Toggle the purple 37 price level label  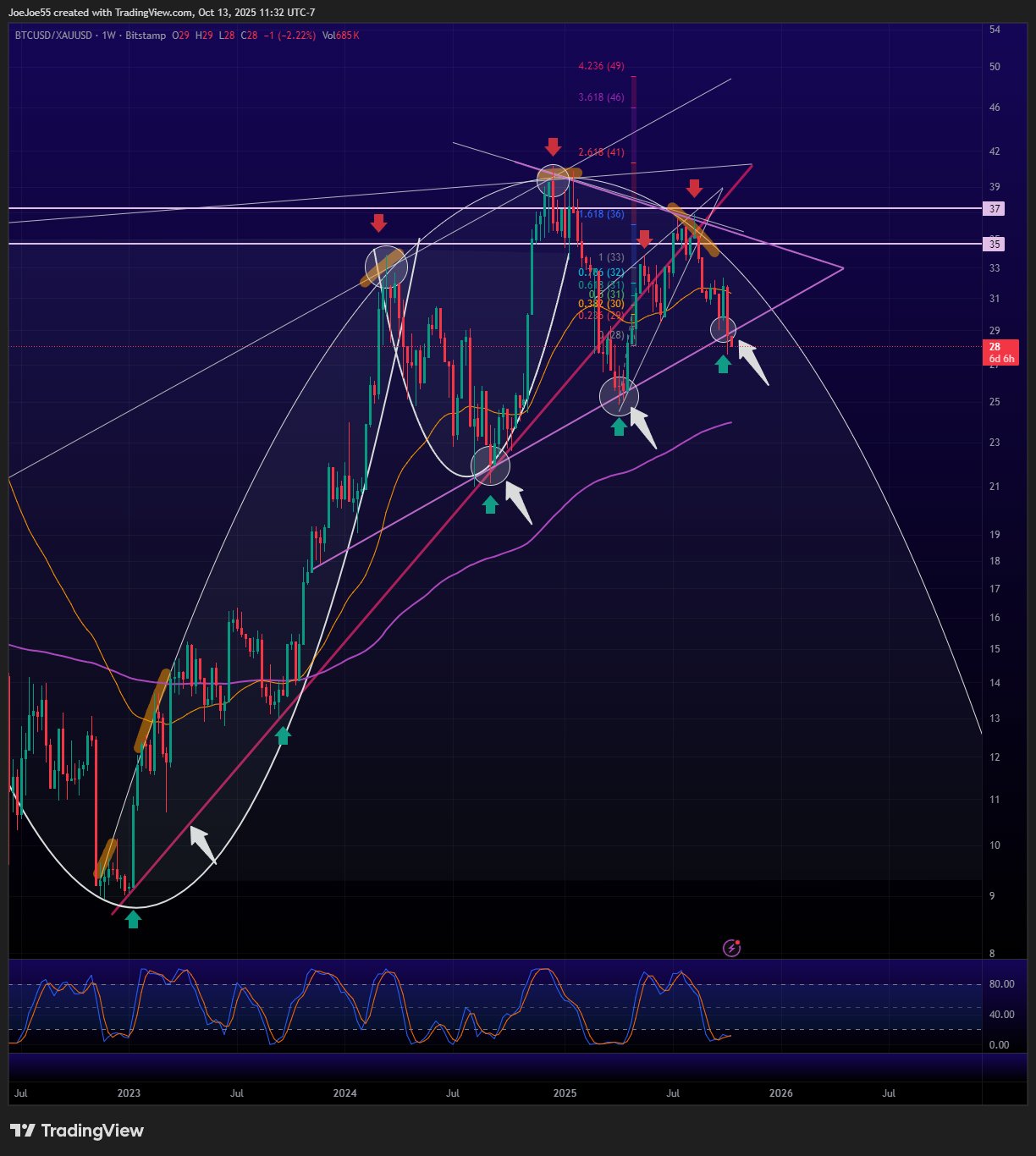(x=994, y=209)
